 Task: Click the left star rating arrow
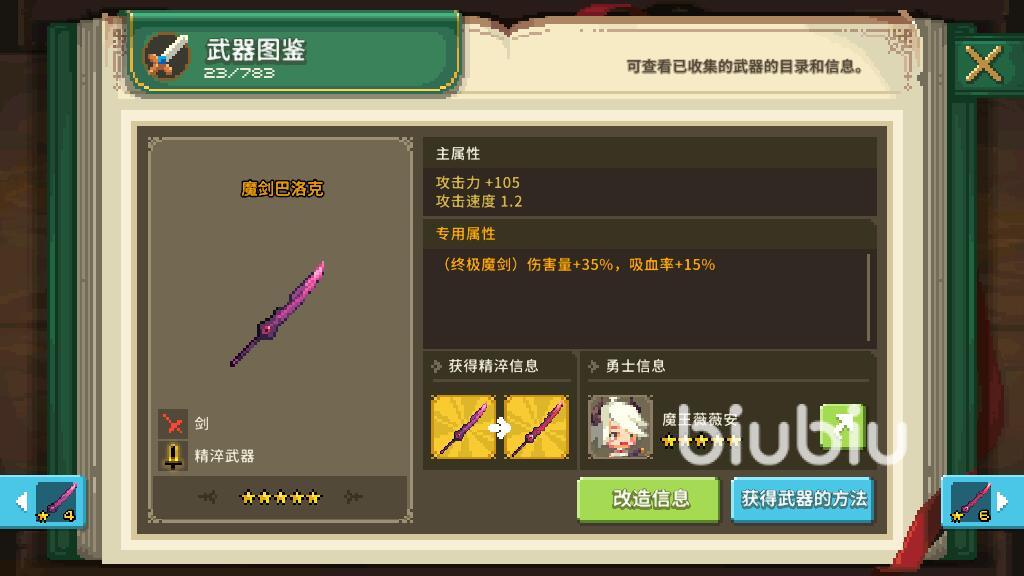208,498
